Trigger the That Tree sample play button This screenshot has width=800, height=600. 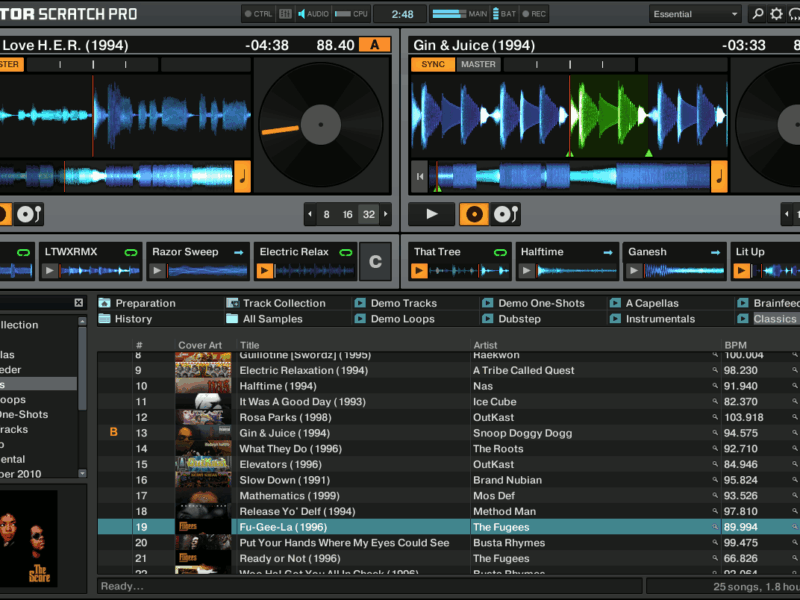420,271
